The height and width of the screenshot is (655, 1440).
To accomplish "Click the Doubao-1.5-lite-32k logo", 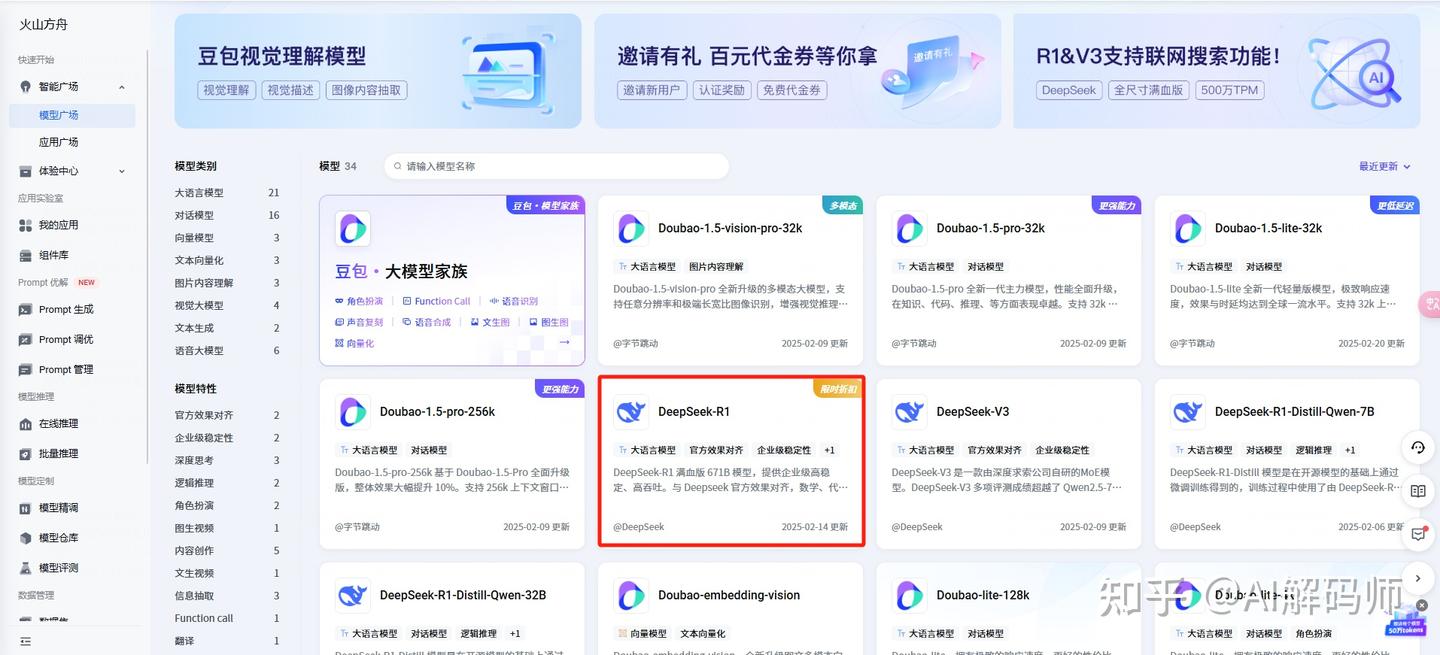I will pyautogui.click(x=1188, y=228).
